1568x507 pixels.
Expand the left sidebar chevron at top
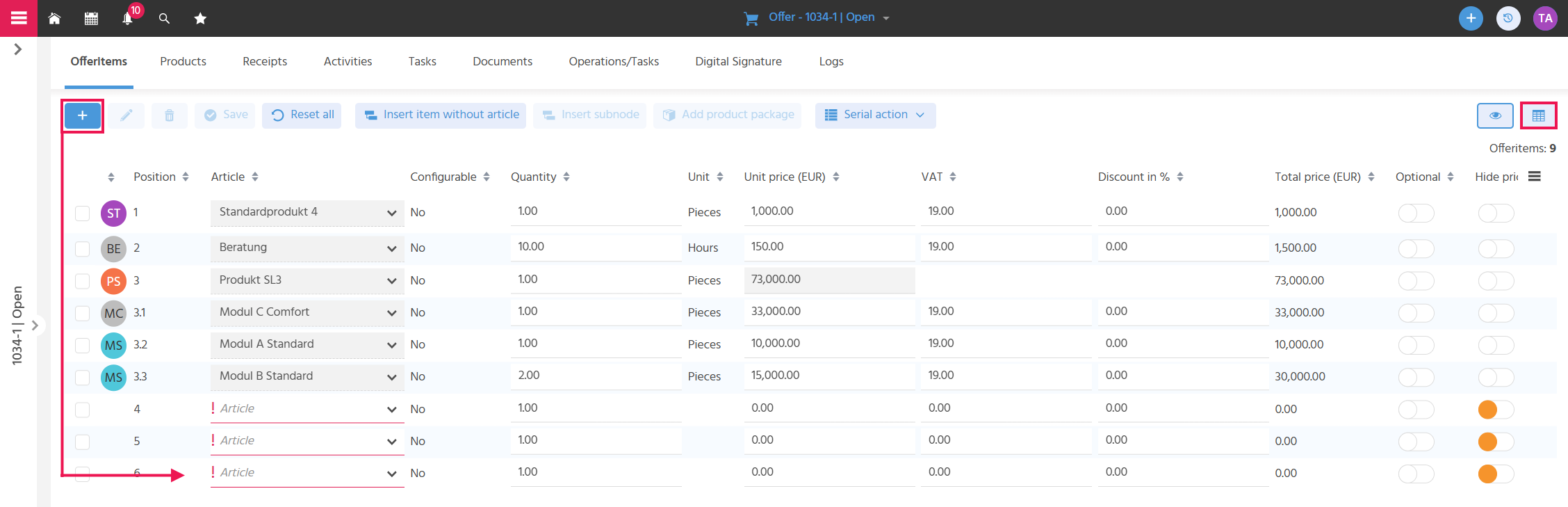pyautogui.click(x=18, y=49)
